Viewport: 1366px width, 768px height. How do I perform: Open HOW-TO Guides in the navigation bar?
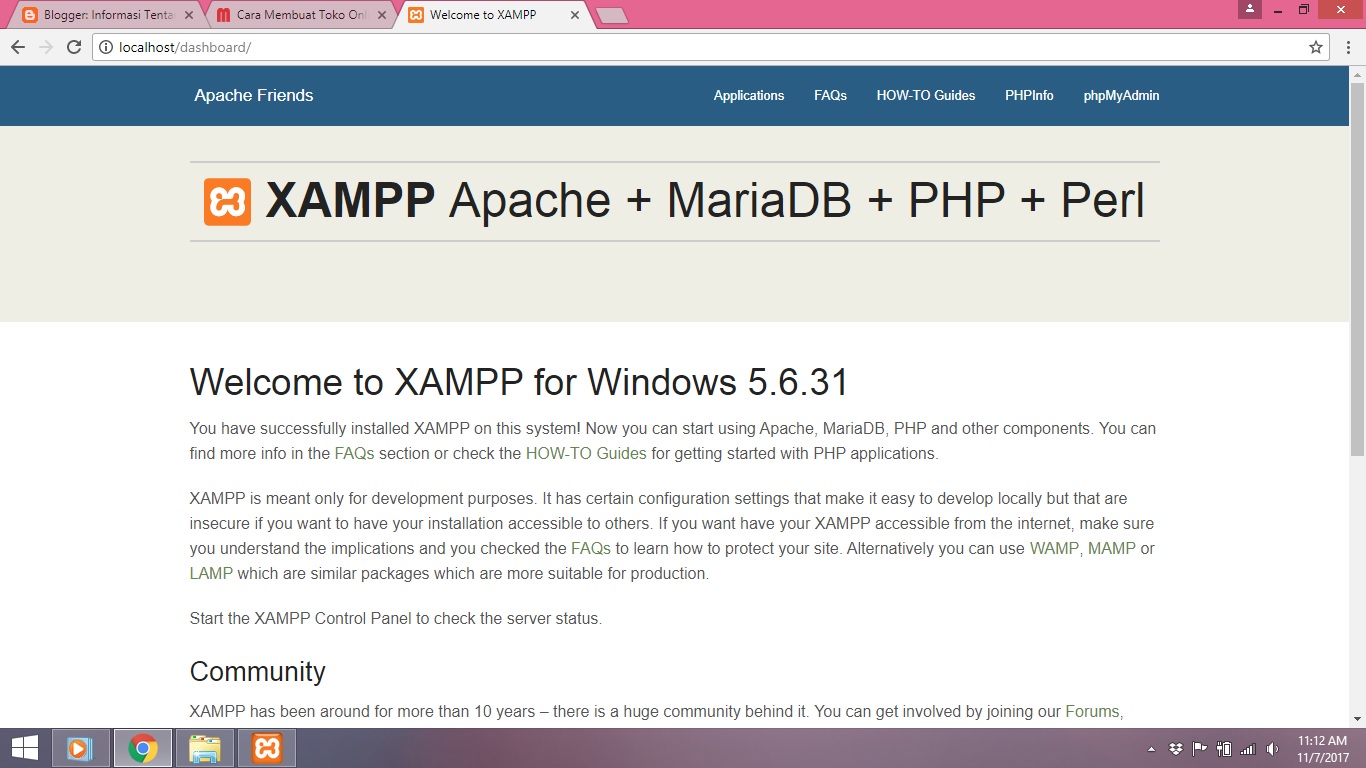pyautogui.click(x=926, y=96)
